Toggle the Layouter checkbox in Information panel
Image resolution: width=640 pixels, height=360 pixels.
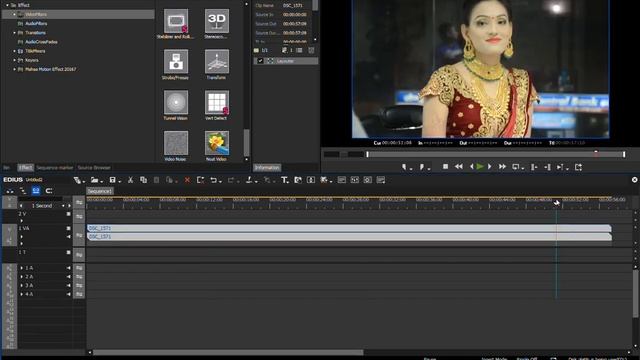coord(260,61)
